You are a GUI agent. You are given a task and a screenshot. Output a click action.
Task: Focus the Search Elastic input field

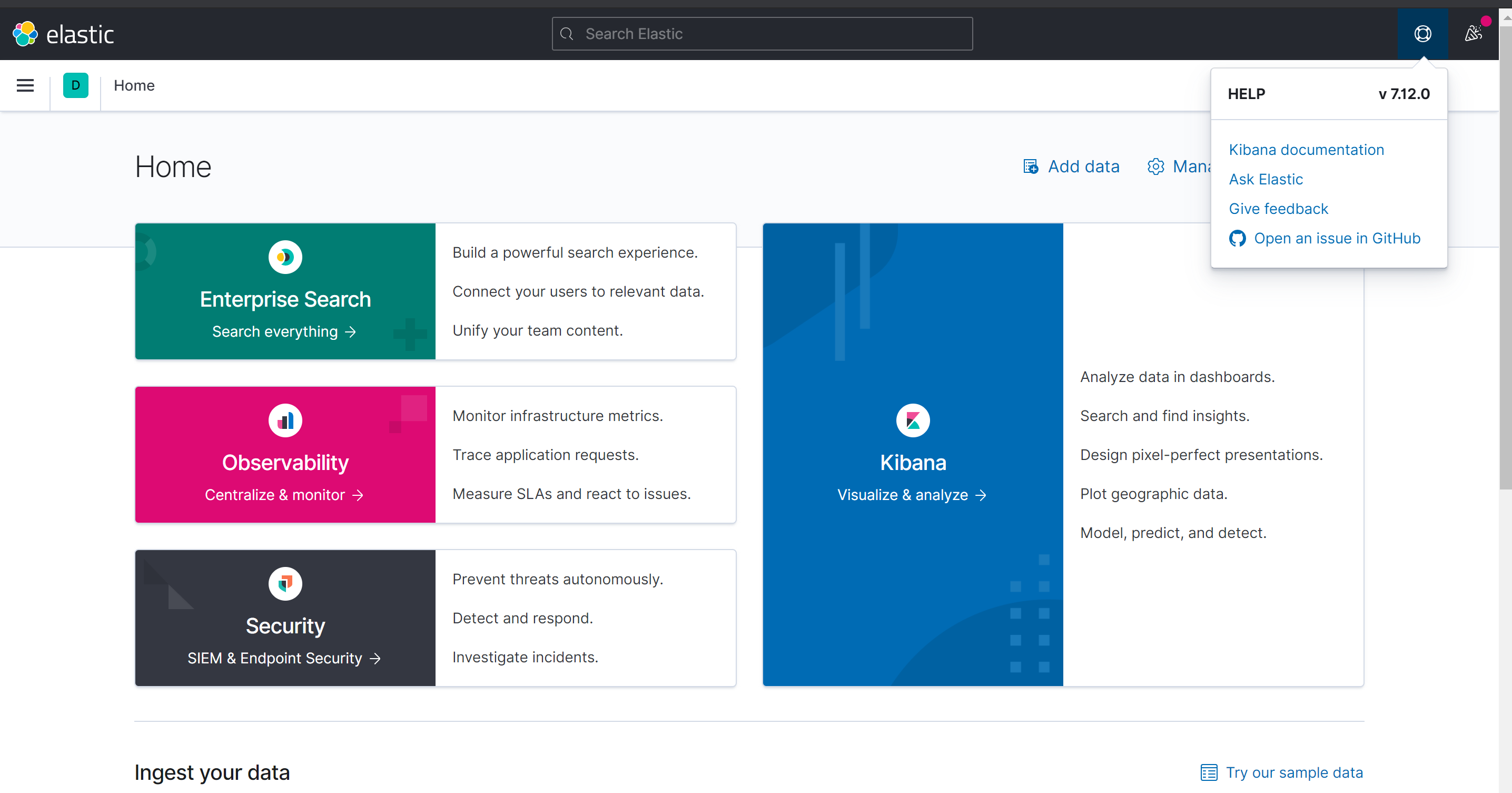point(762,34)
